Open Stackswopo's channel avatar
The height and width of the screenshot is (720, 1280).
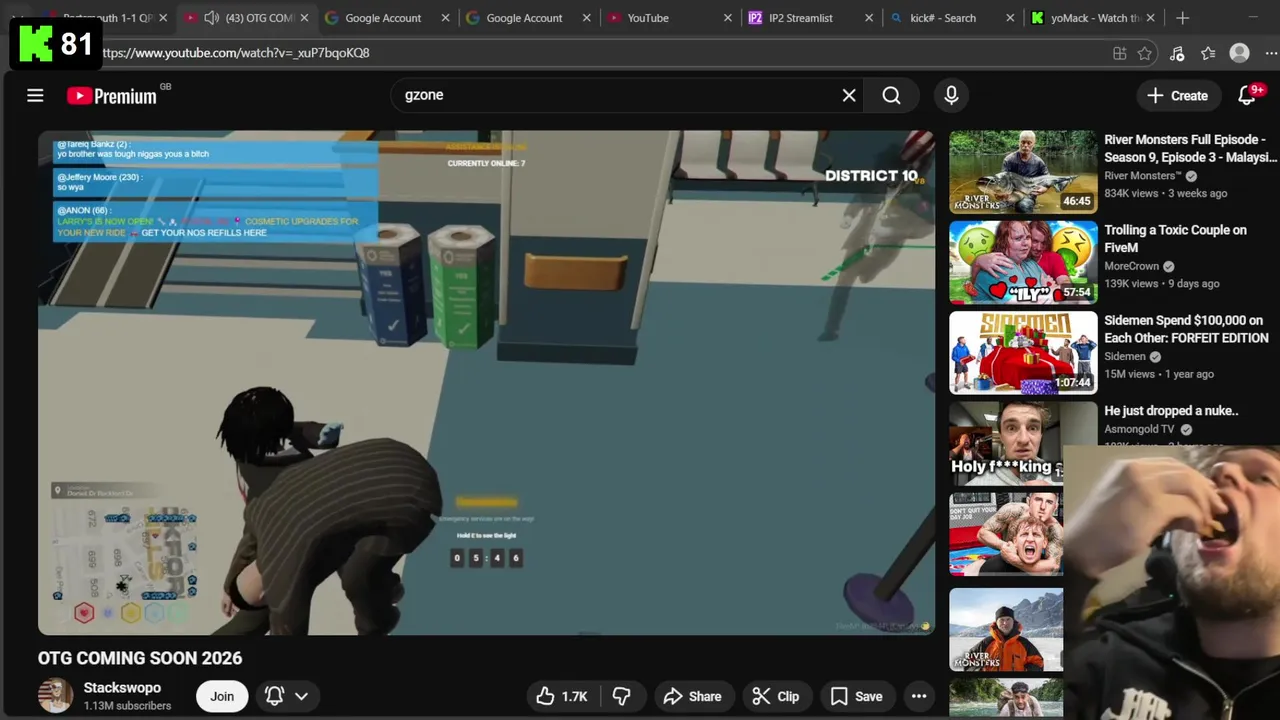coord(55,696)
